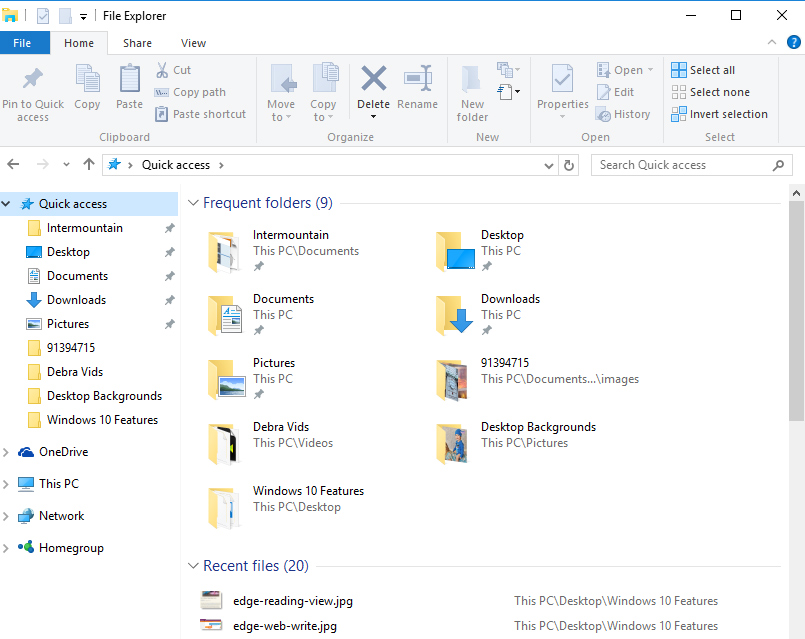Collapse the Recent files group
This screenshot has height=639, width=805.
point(194,566)
